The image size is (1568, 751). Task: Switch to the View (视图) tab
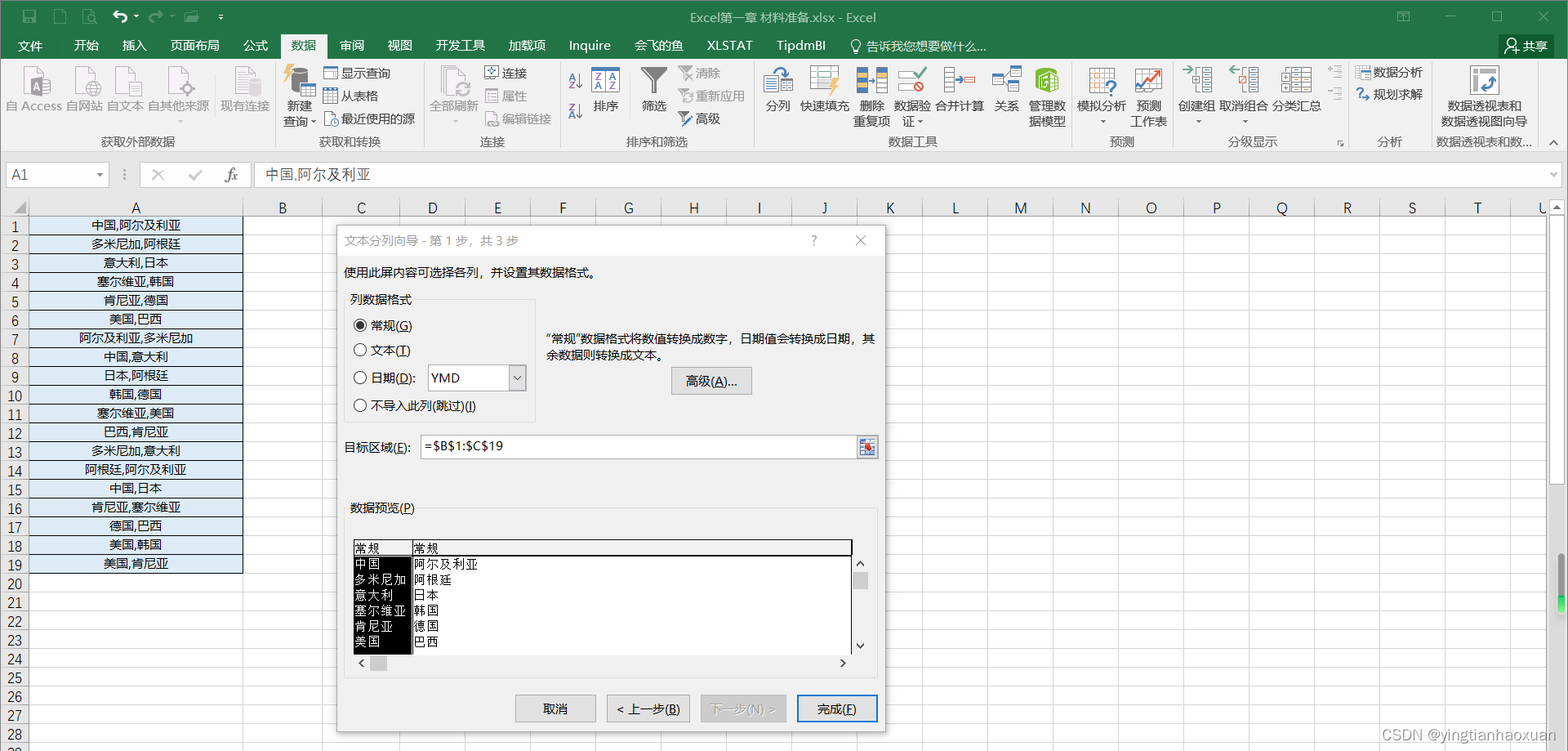(x=399, y=46)
